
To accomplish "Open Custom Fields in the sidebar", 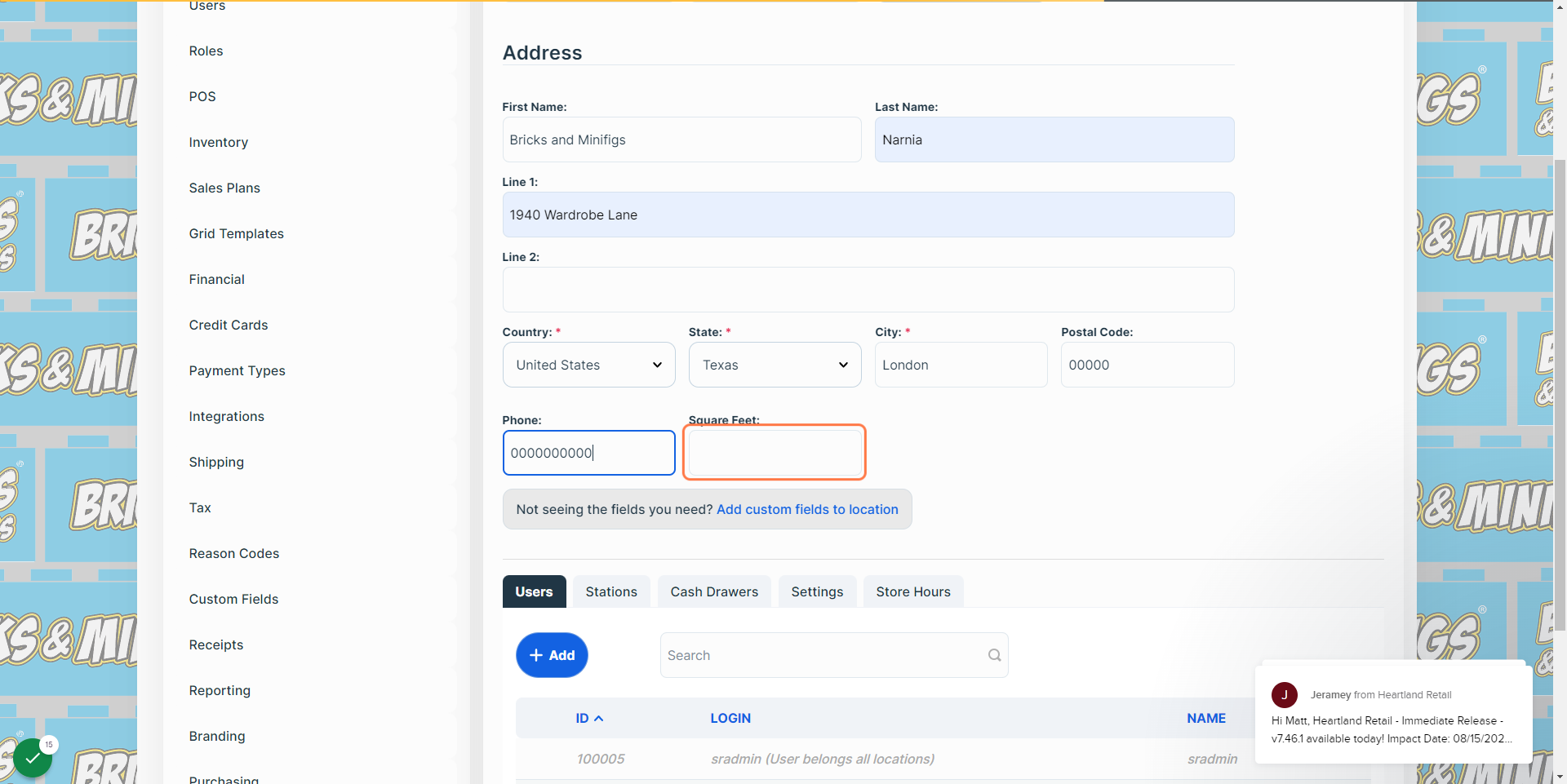I will (233, 599).
